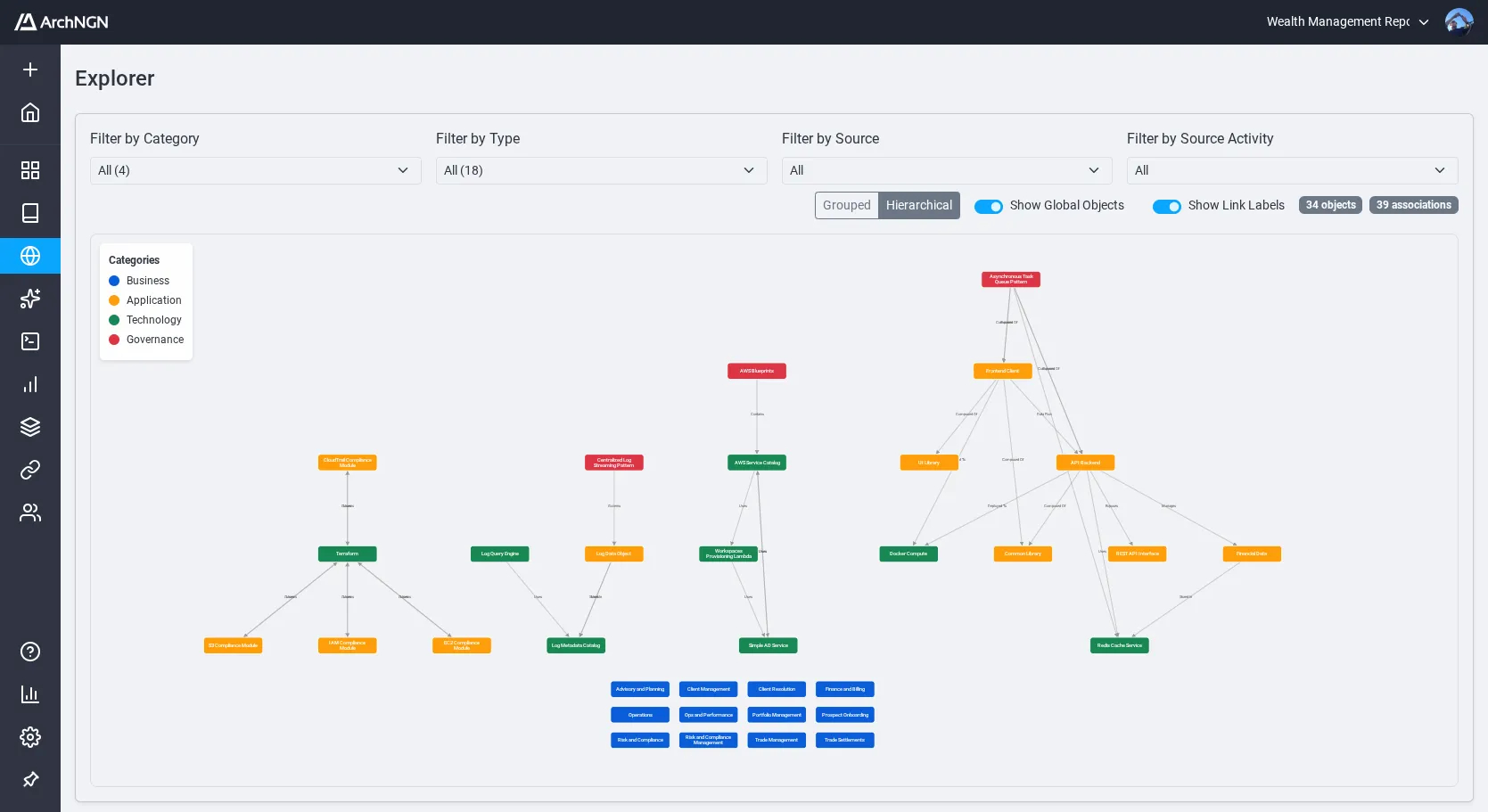Select the dashboard grid icon in sidebar
Viewport: 1488px width, 812px height.
tap(30, 169)
